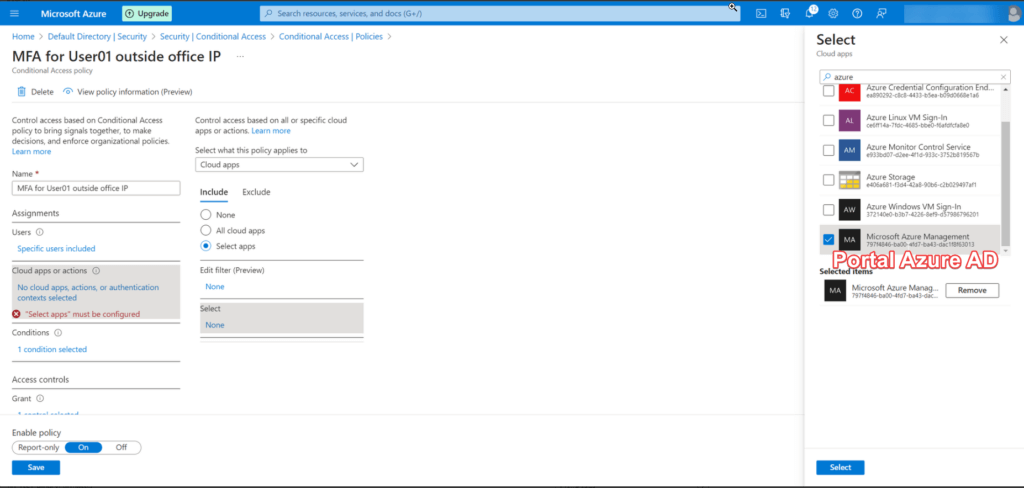Choose the Select apps radio option

point(206,246)
